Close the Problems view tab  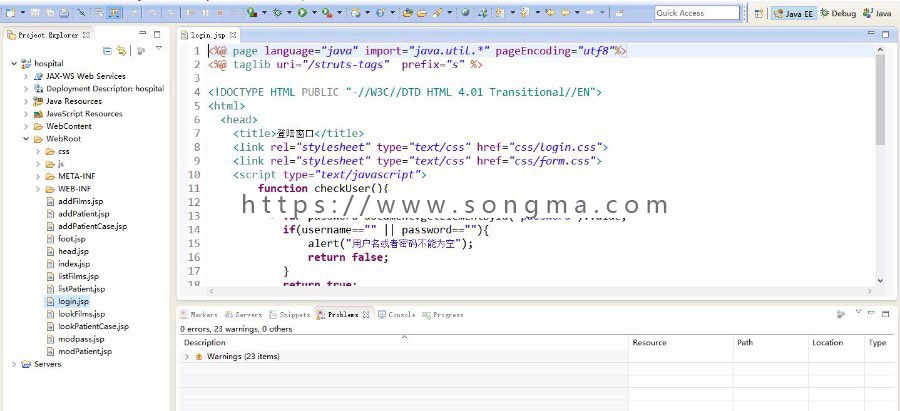pyautogui.click(x=364, y=315)
